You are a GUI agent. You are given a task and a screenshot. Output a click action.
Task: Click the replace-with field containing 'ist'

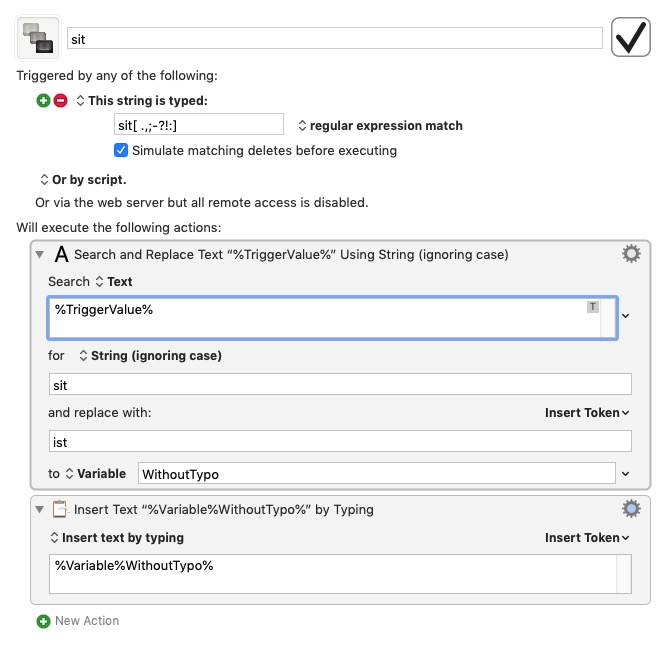coord(340,441)
